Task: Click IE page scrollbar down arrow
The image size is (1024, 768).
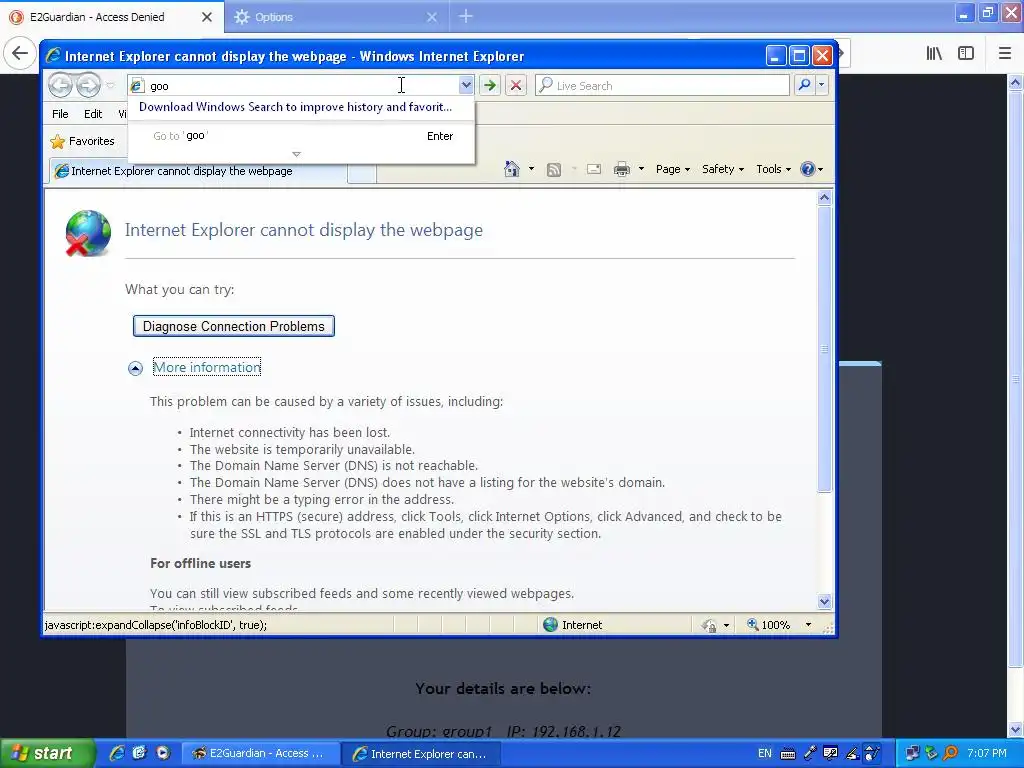Action: point(824,601)
